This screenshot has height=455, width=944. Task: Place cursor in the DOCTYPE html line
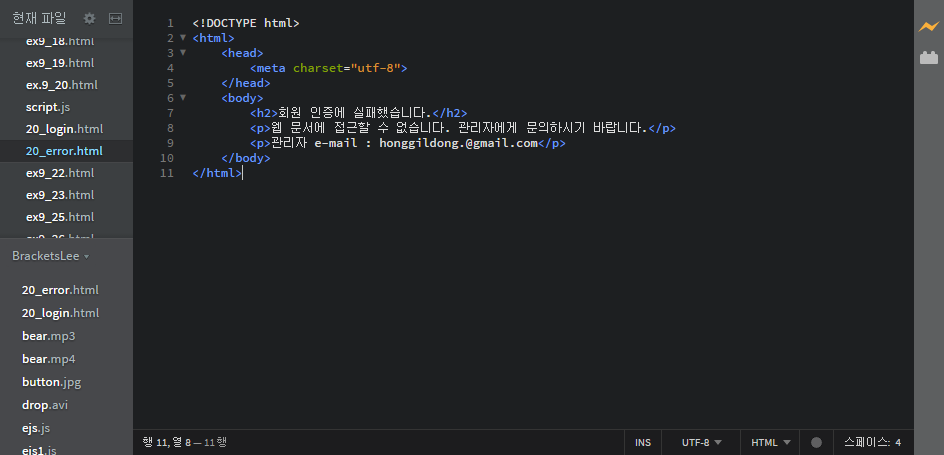246,23
